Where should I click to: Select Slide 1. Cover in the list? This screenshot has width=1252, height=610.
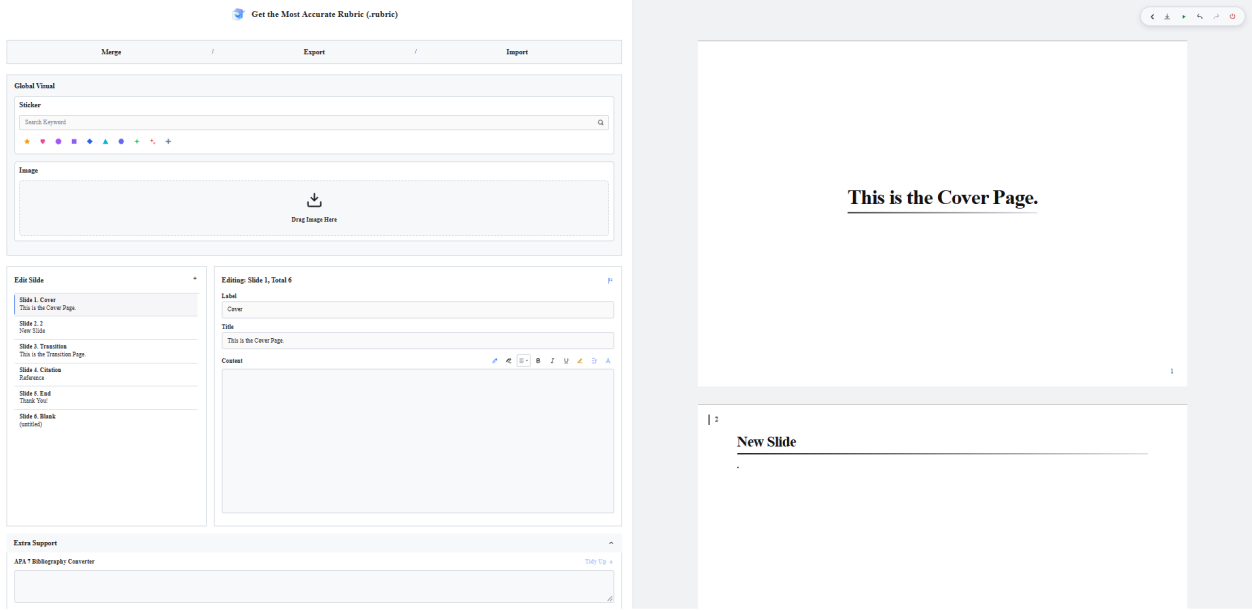(x=106, y=304)
